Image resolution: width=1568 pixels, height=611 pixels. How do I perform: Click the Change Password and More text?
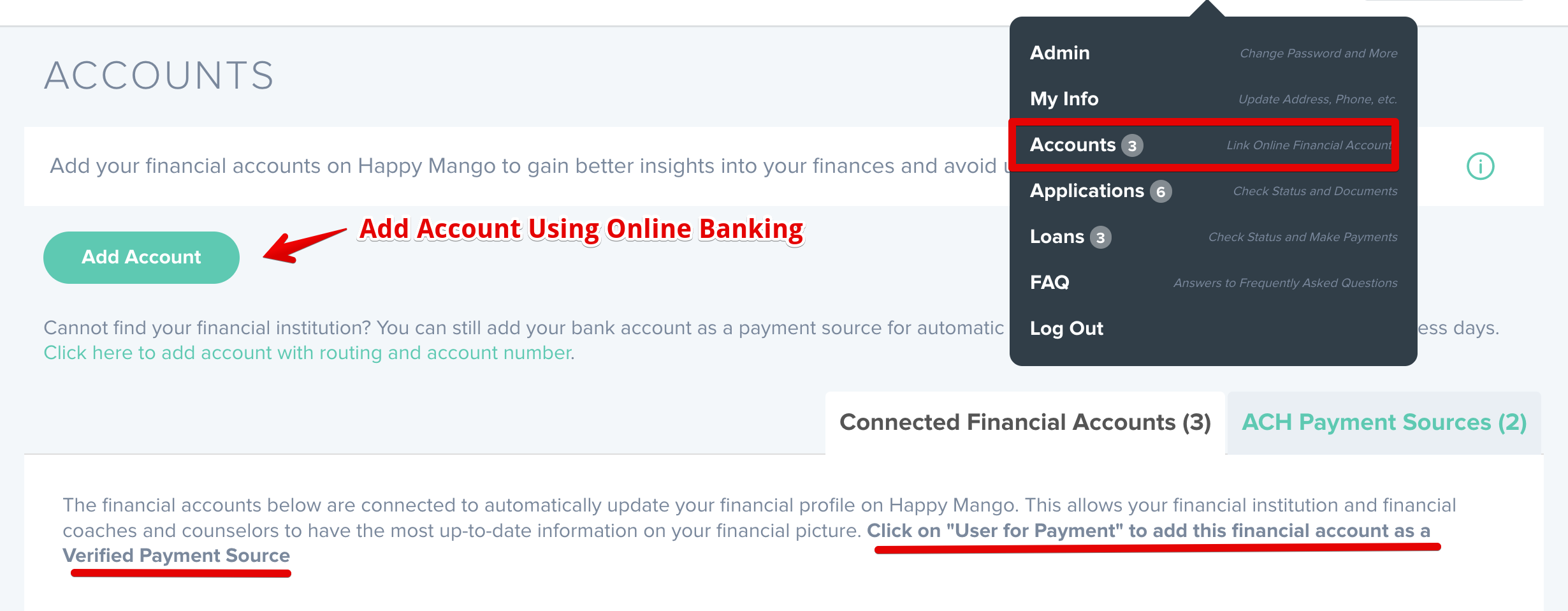pos(1318,53)
